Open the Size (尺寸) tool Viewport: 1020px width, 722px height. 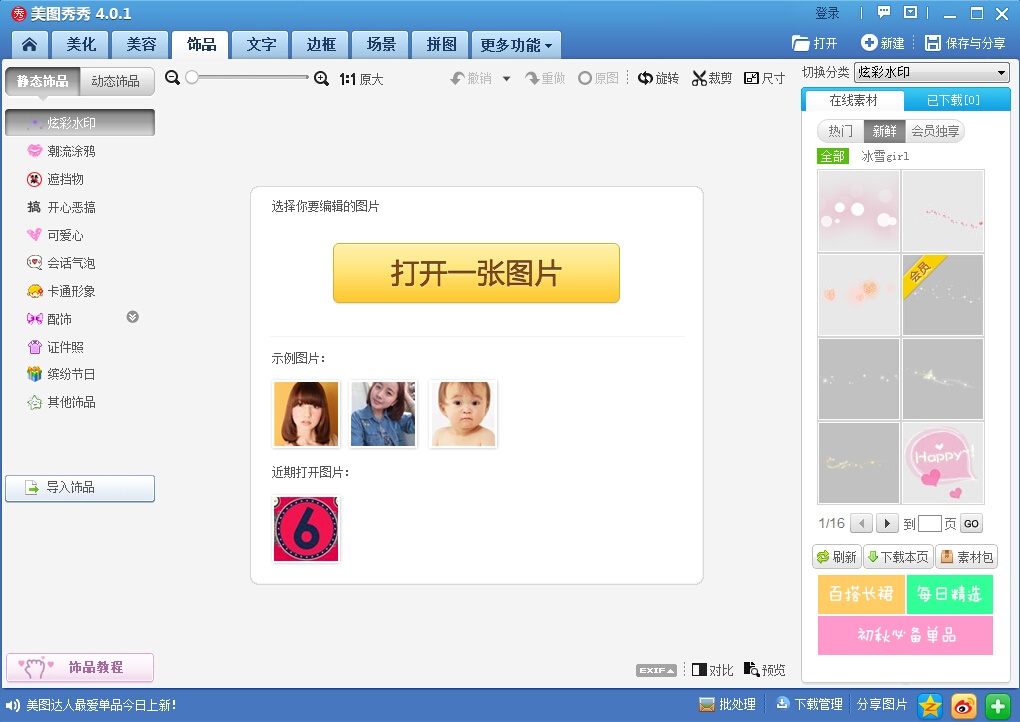coord(765,78)
